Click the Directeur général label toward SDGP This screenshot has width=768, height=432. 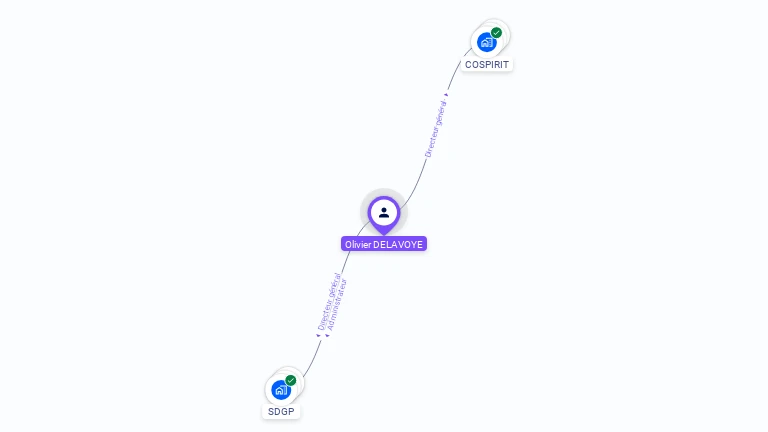tap(329, 302)
